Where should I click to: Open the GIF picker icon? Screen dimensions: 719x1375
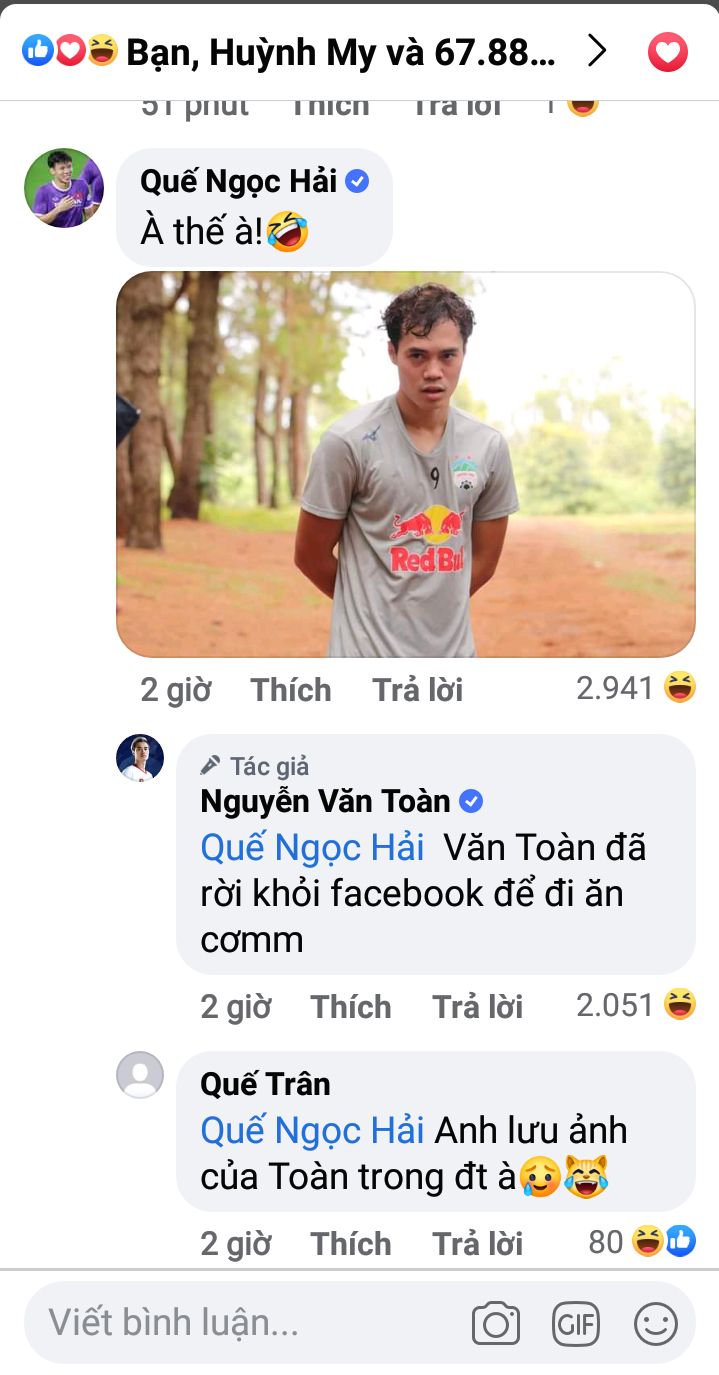click(576, 1325)
